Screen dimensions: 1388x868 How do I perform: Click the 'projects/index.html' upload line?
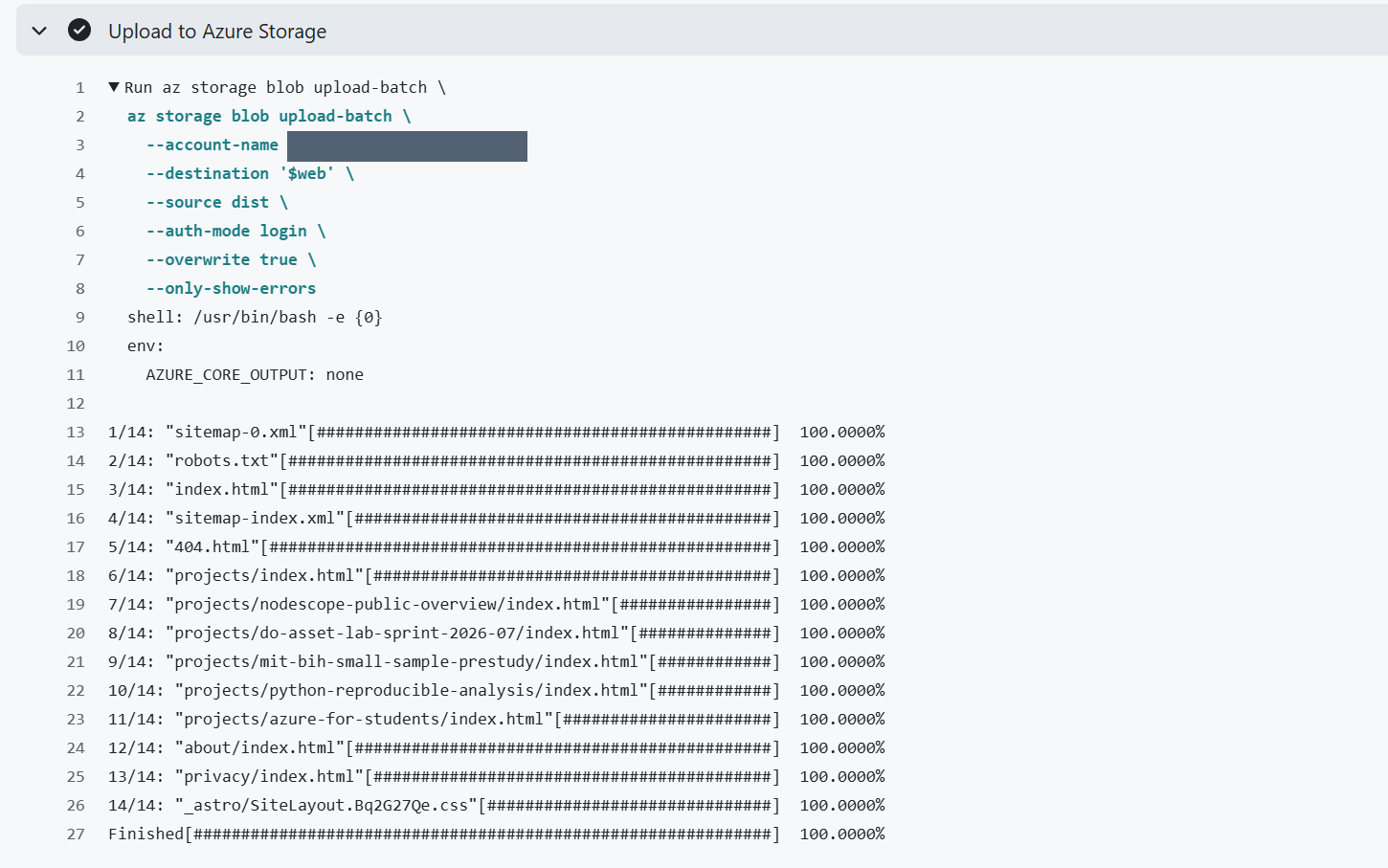click(497, 575)
